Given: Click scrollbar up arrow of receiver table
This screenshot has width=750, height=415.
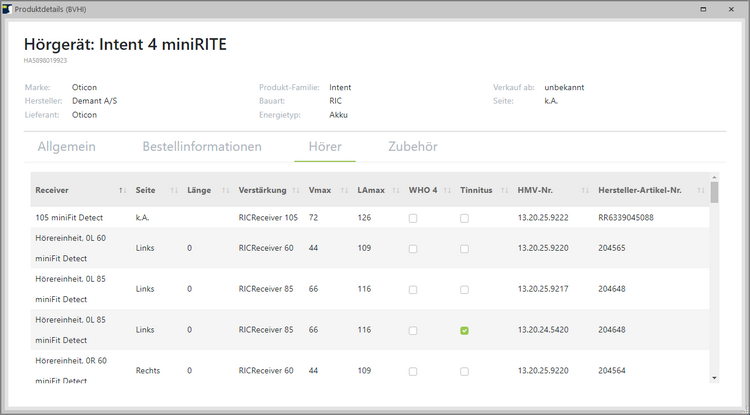Looking at the screenshot, I should point(714,177).
